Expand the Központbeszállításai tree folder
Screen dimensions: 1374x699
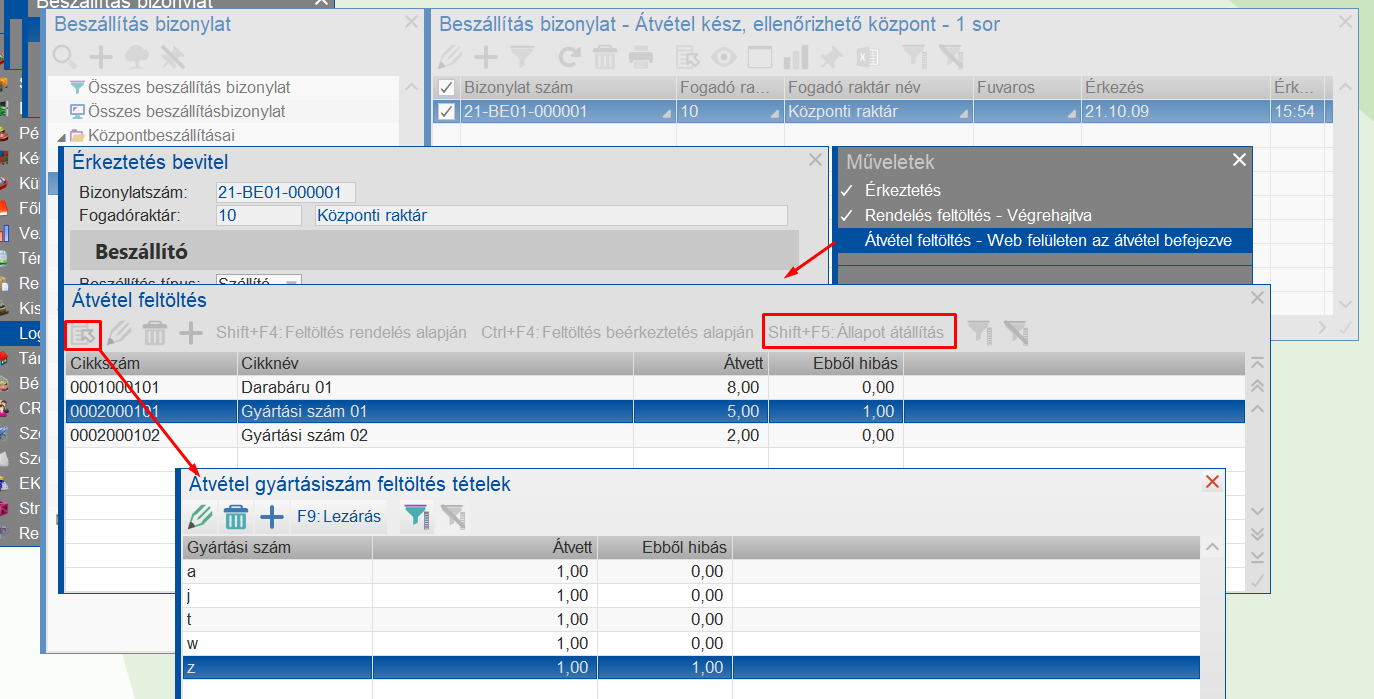[62, 136]
